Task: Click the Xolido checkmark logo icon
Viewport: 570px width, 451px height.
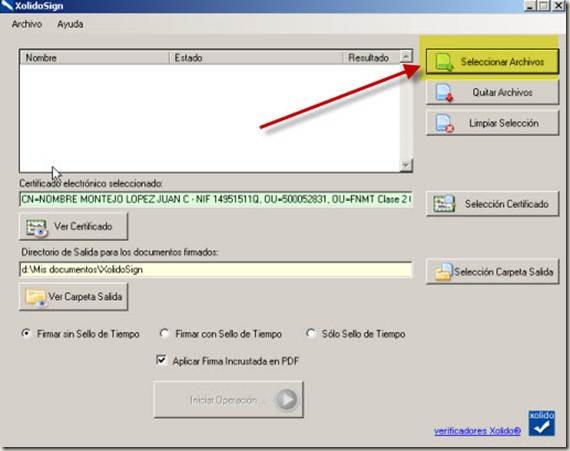Action: (x=542, y=423)
